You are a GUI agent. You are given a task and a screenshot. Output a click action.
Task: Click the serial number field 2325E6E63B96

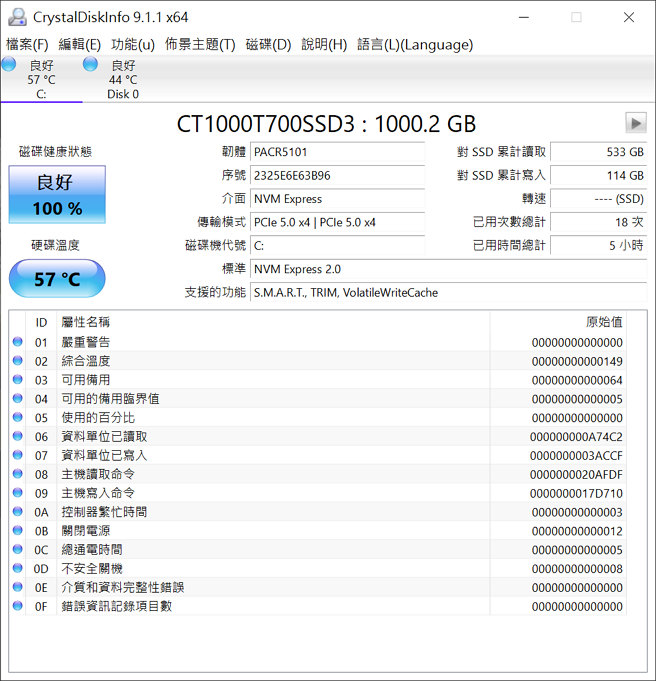point(337,175)
